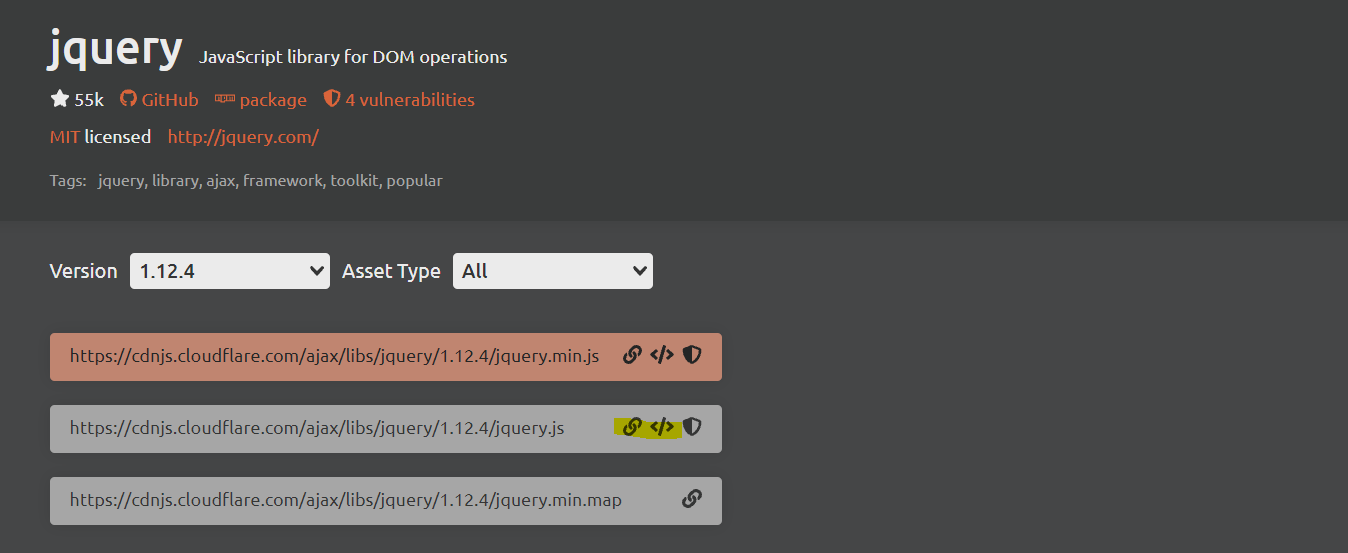Copy SRI shield icon for jquery.js row
The image size is (1348, 553).
(x=692, y=427)
